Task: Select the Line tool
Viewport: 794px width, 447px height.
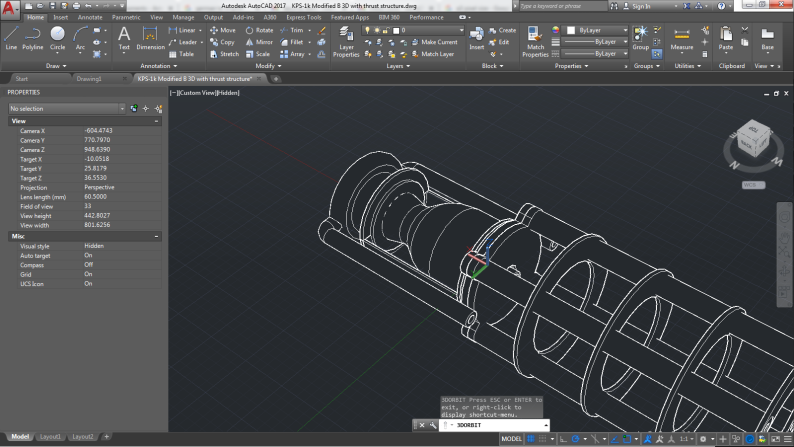Action: point(11,39)
